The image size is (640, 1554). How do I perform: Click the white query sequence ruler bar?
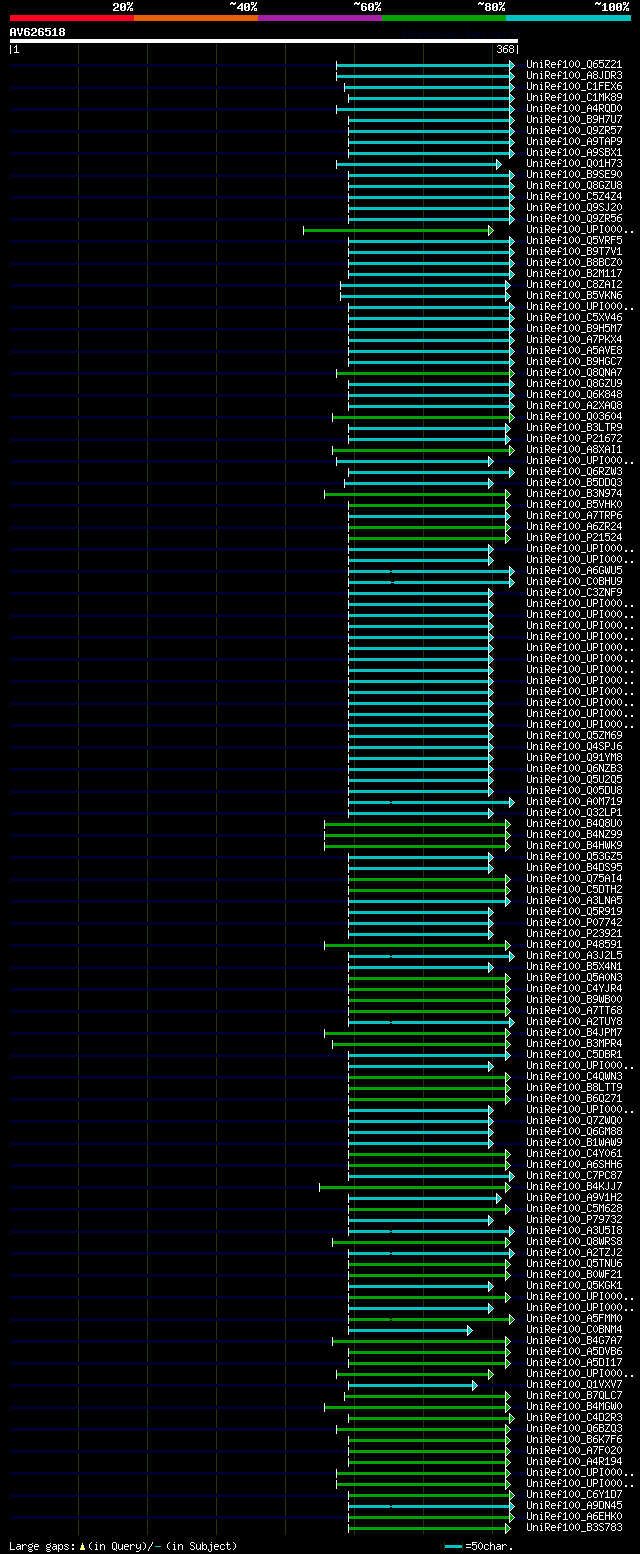(x=263, y=41)
